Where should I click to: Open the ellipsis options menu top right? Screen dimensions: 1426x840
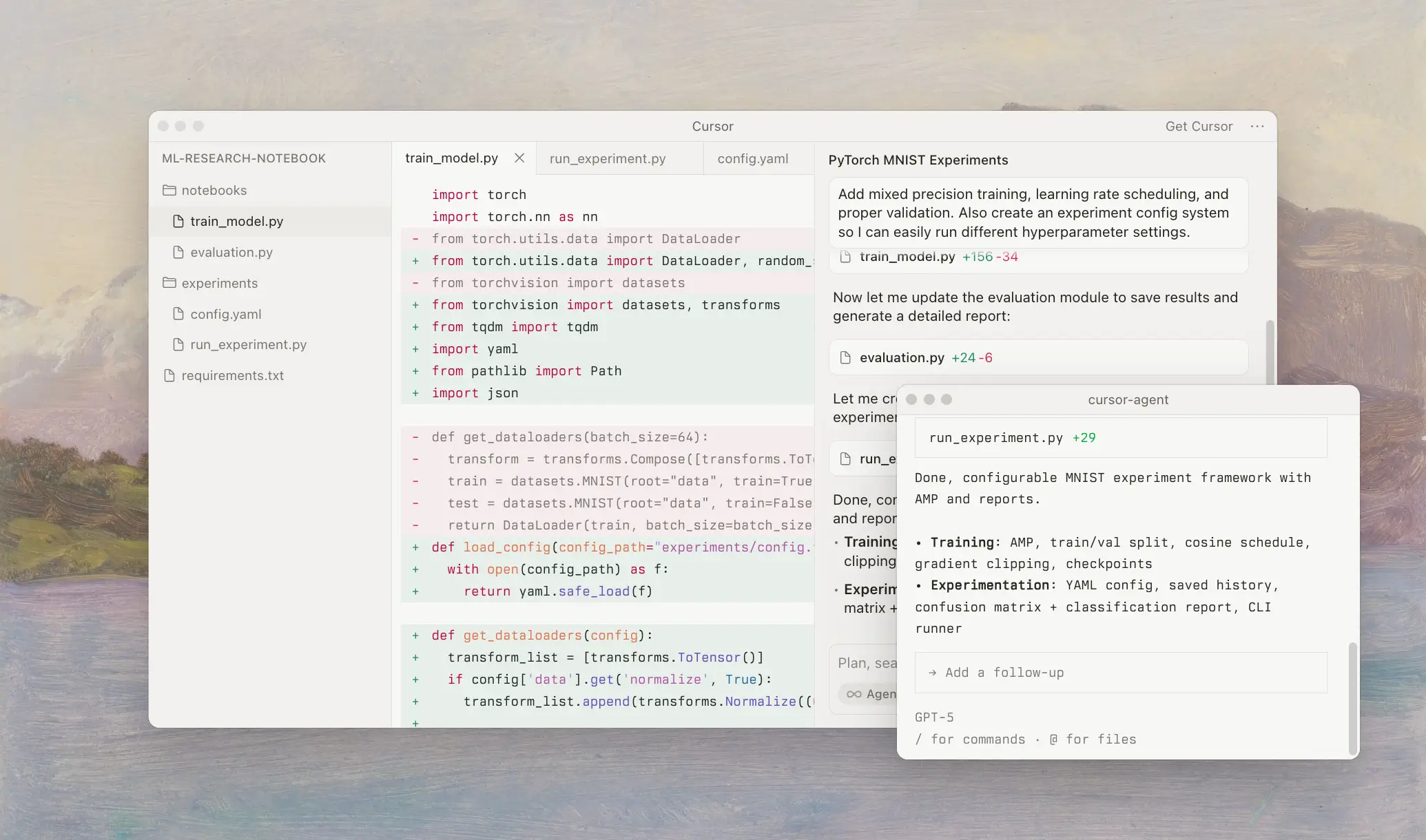pos(1257,126)
